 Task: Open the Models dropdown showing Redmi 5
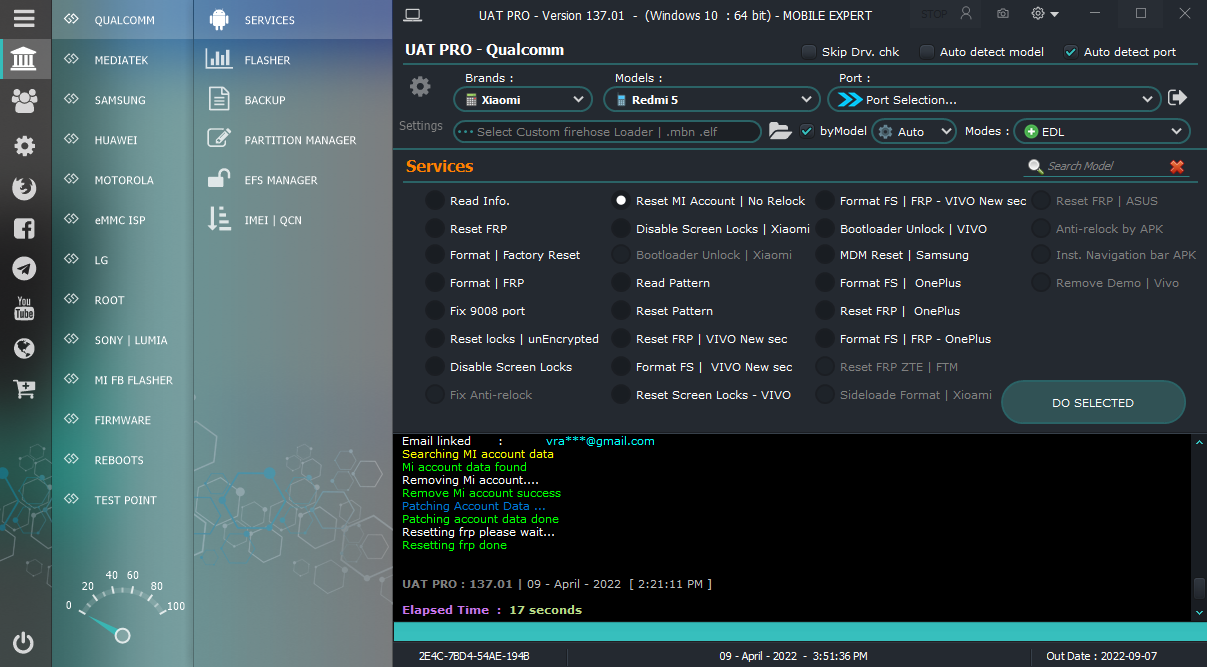point(711,99)
